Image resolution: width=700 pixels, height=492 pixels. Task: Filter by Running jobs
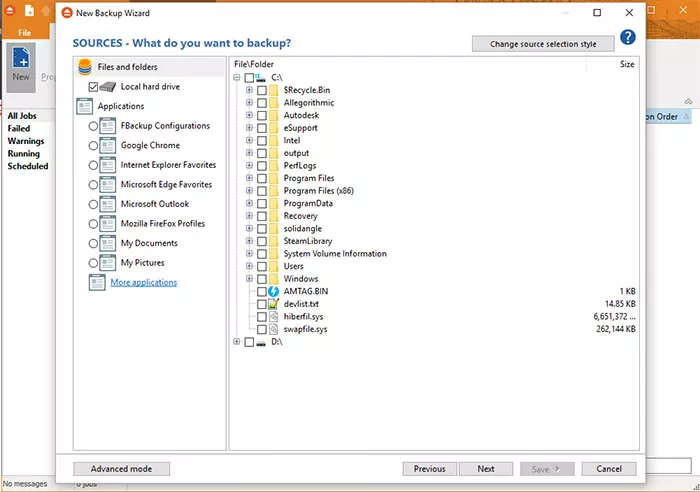tap(24, 154)
